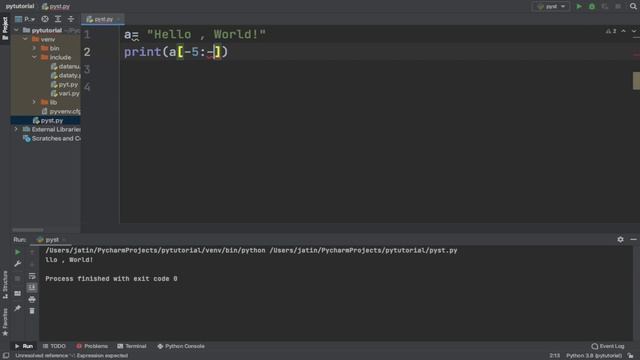This screenshot has height=360, width=640.
Task: Open Run panel settings gear
Action: [620, 240]
